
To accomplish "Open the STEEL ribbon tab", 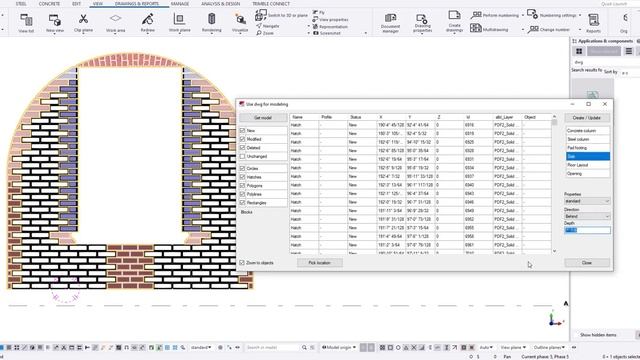I will click(21, 4).
